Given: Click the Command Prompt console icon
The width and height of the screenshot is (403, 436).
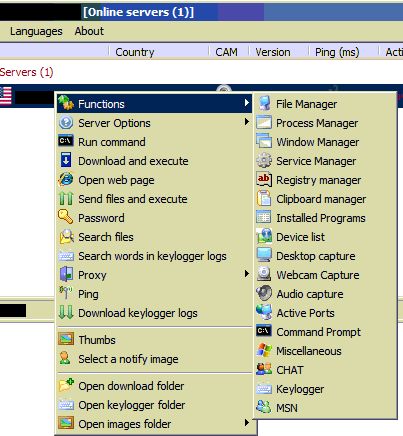Looking at the screenshot, I should coord(264,331).
